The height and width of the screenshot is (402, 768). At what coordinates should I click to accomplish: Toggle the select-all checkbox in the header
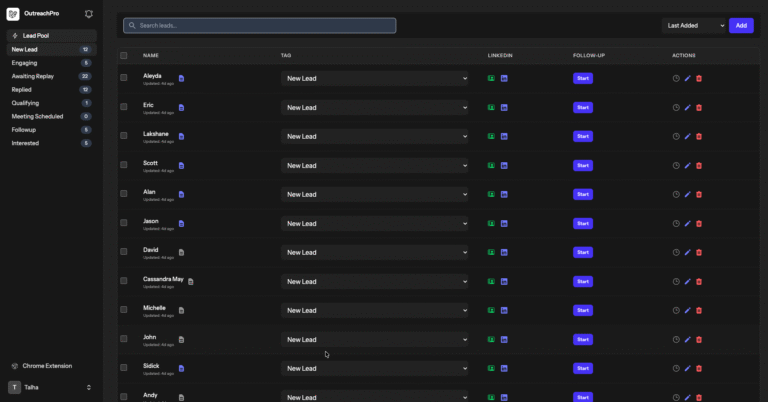123,56
